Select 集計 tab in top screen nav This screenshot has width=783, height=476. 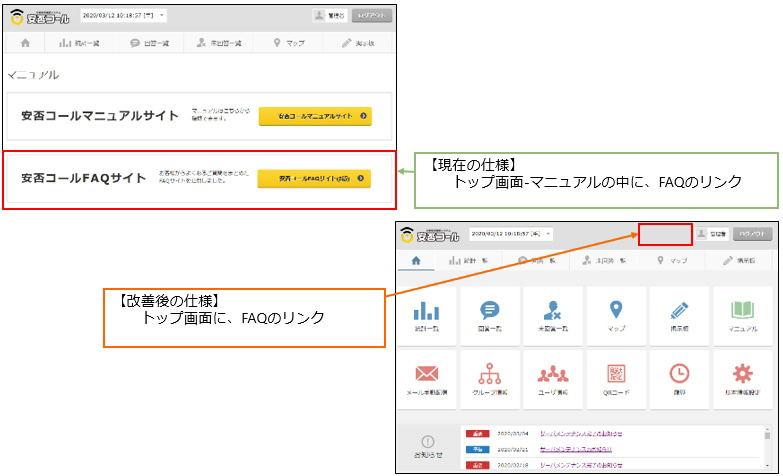(468, 260)
